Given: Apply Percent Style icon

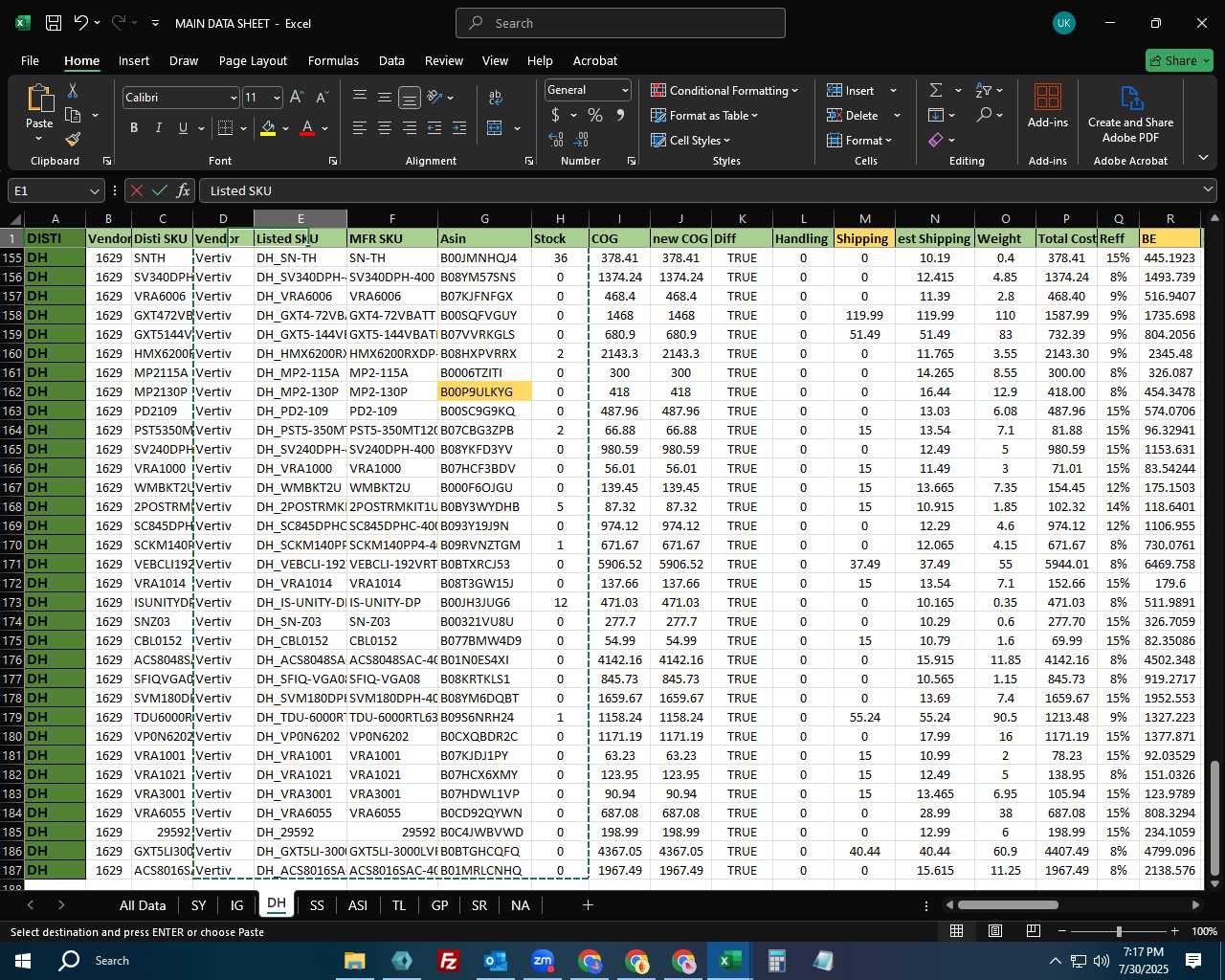Looking at the screenshot, I should pyautogui.click(x=595, y=116).
